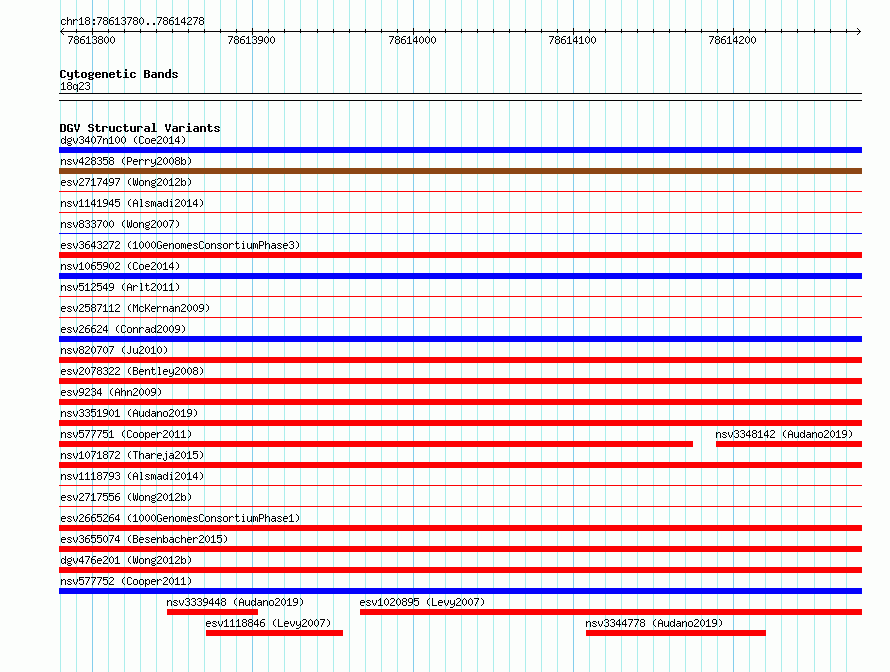Click the 18q23 cytogenetic band label

tap(75, 86)
